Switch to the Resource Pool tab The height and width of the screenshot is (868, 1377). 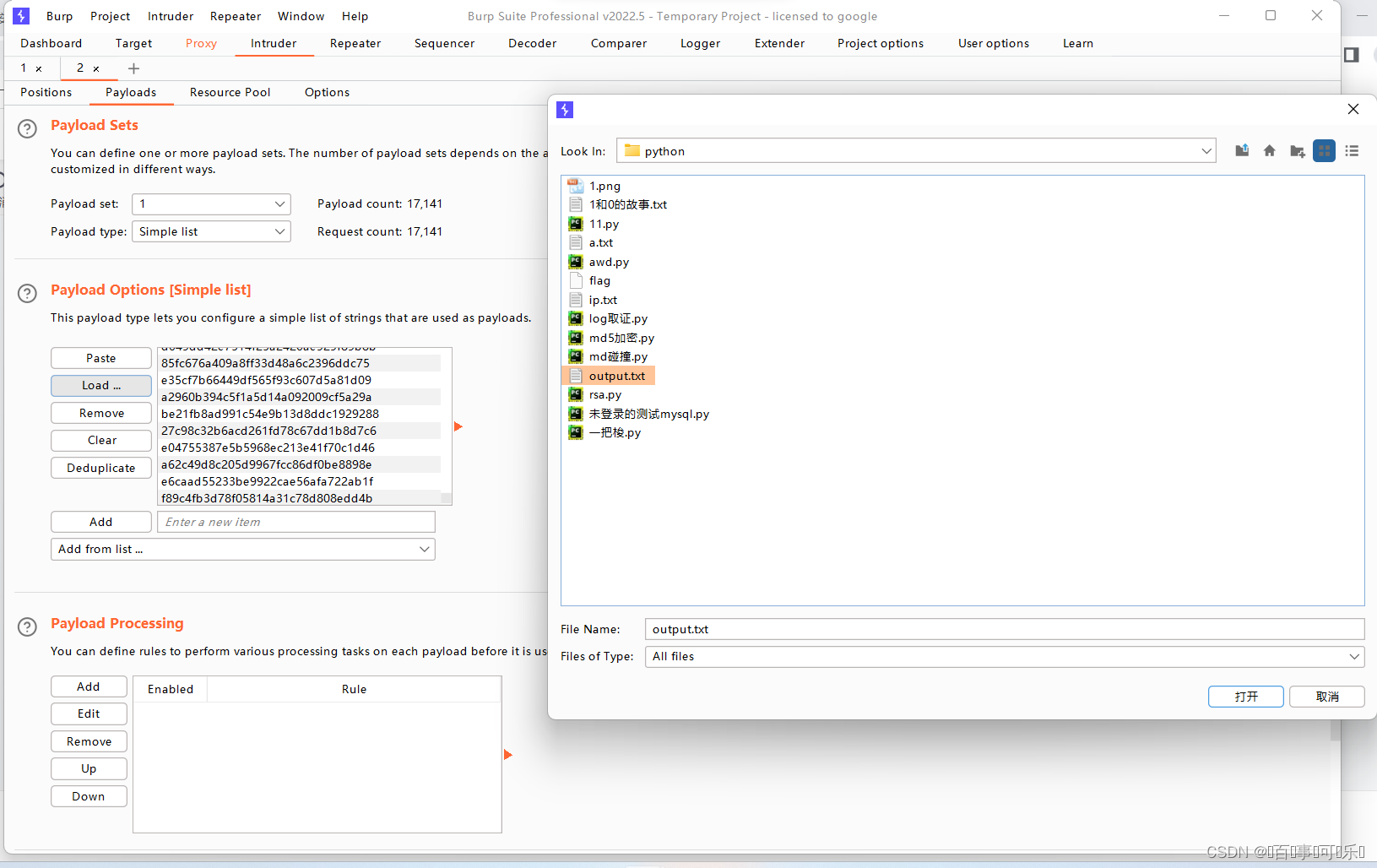230,92
